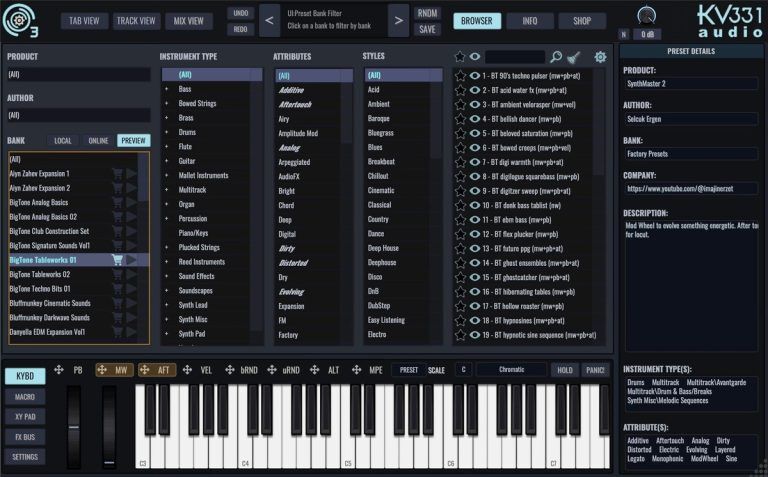This screenshot has height=477, width=768.
Task: Clear the search with the broom icon
Action: tap(574, 57)
